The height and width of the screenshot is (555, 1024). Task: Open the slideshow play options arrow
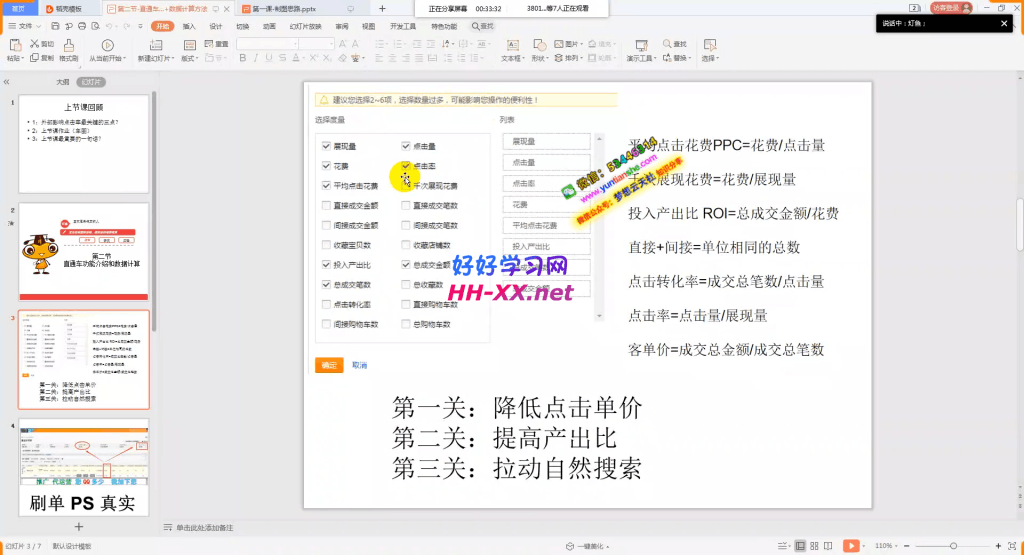pyautogui.click(x=863, y=546)
